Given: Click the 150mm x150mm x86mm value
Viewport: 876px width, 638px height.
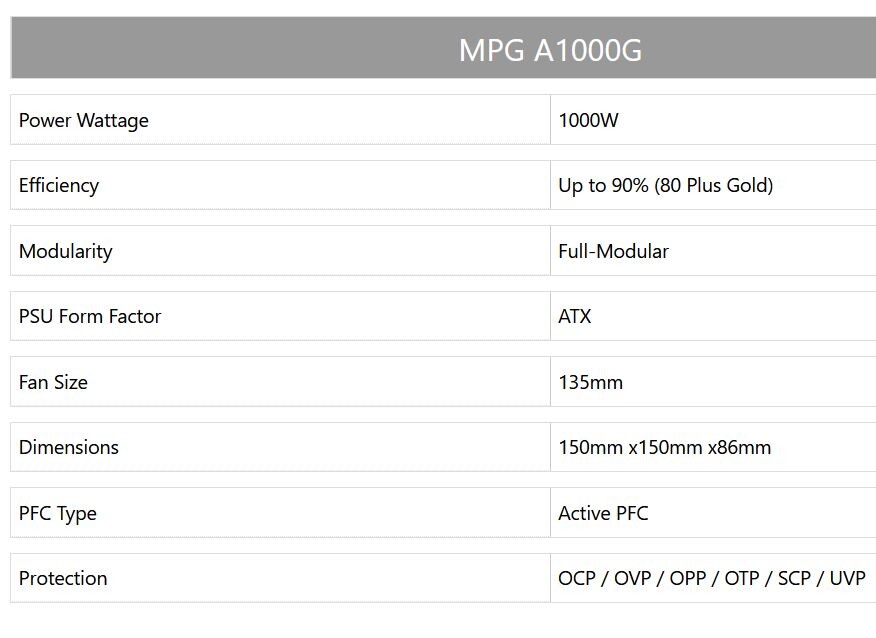Looking at the screenshot, I should click(665, 447).
